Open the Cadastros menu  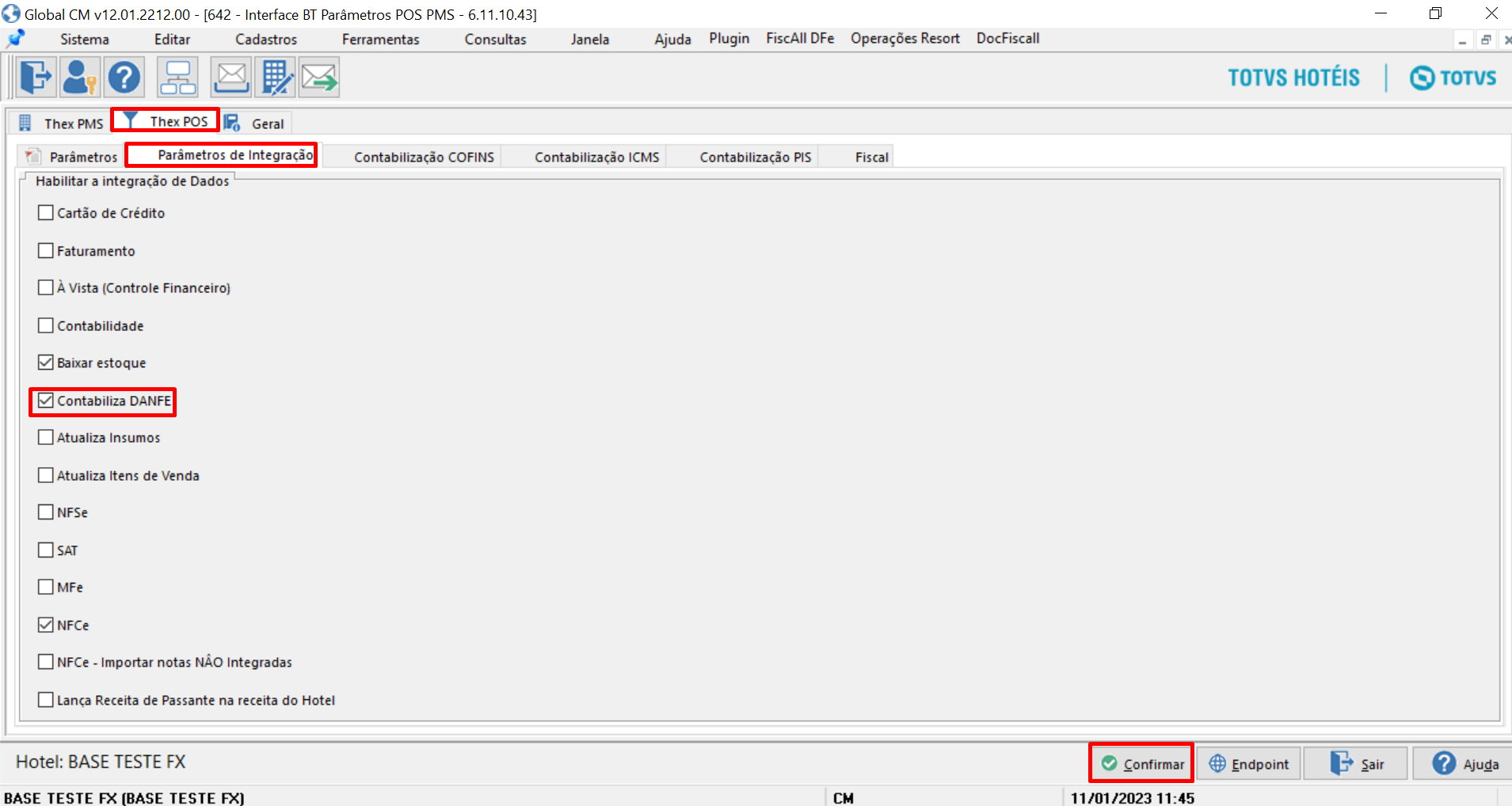point(266,39)
